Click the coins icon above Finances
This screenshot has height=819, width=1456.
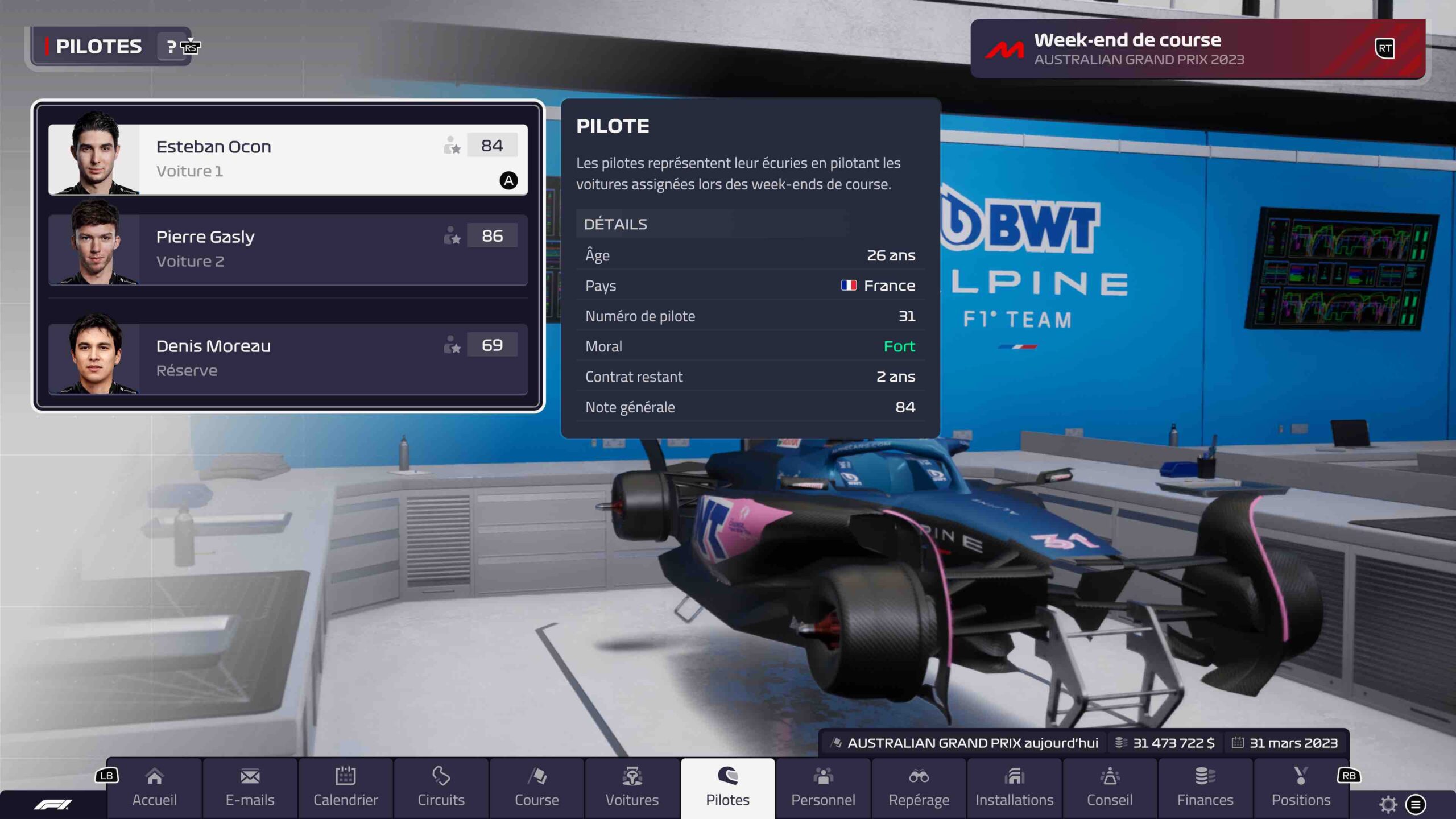(1205, 776)
